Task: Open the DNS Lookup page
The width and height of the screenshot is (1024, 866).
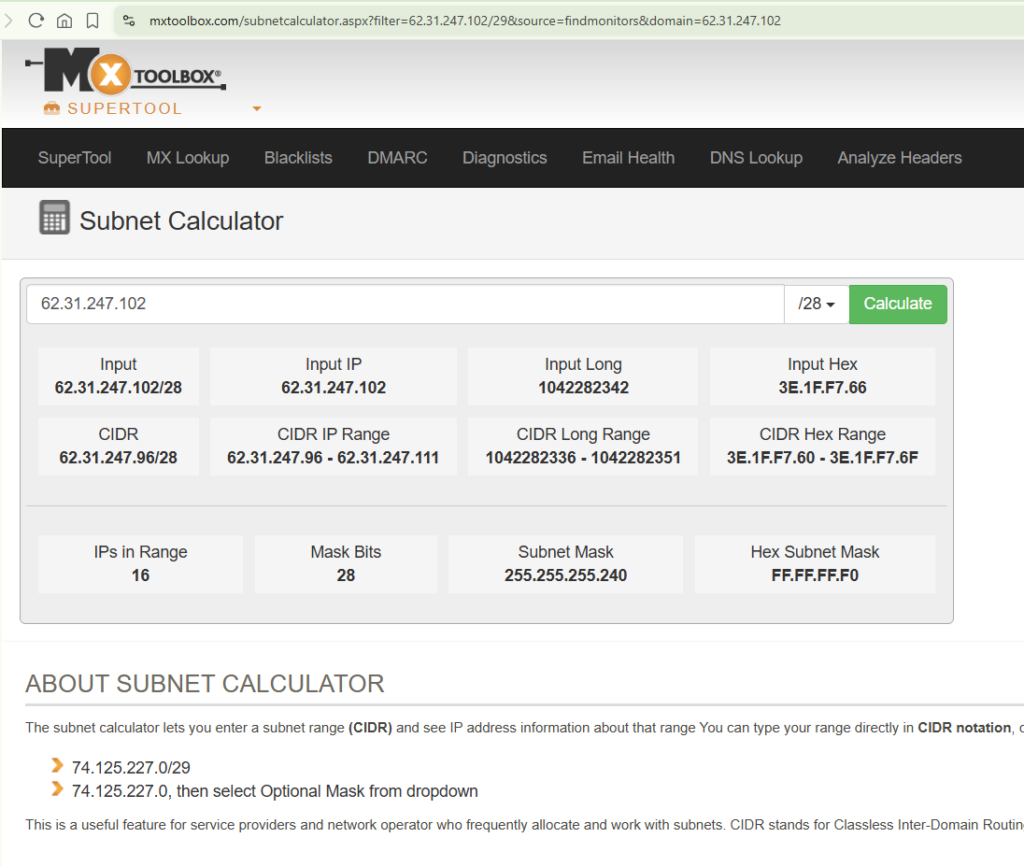Action: pos(756,158)
